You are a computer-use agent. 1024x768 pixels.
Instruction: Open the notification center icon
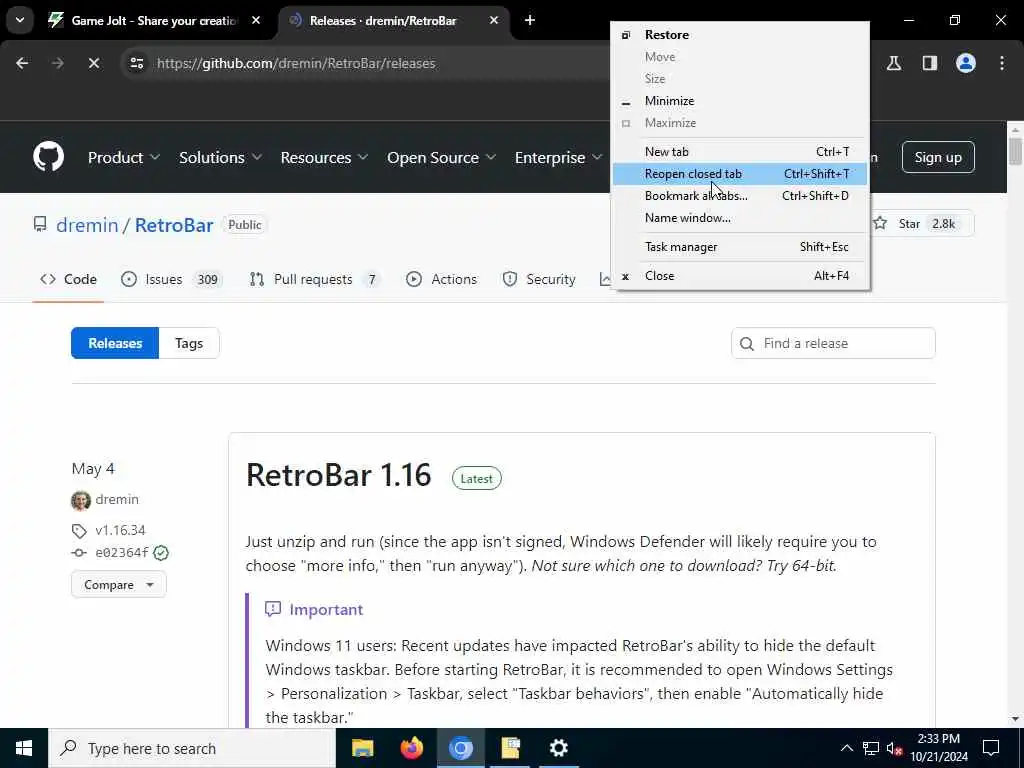pos(991,748)
